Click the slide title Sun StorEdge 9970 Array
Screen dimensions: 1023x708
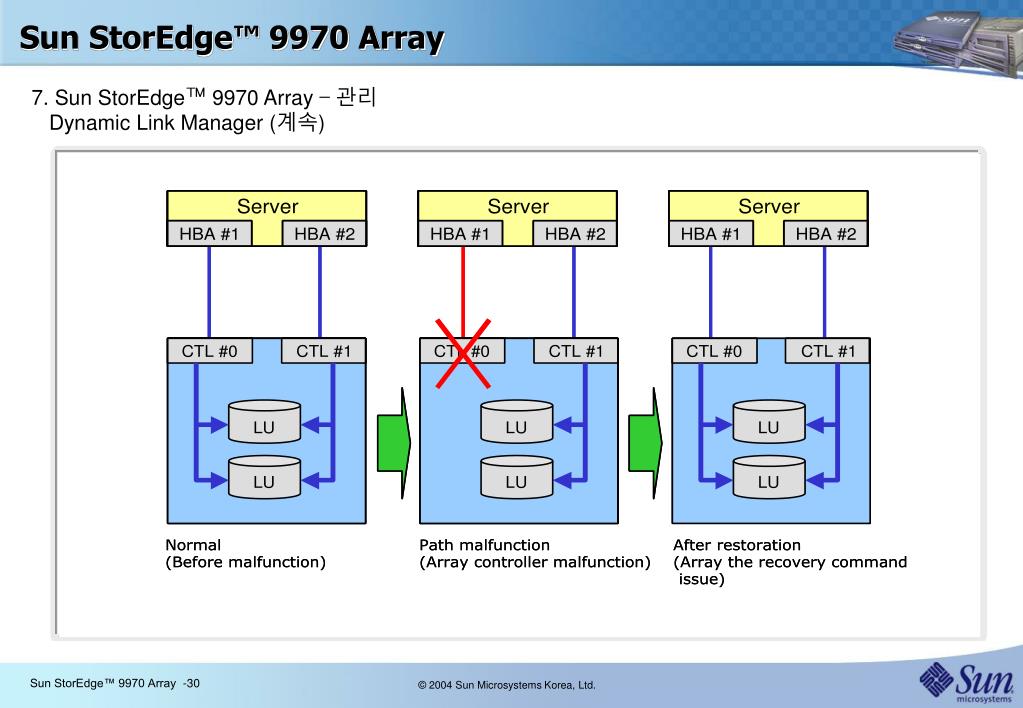pos(232,37)
